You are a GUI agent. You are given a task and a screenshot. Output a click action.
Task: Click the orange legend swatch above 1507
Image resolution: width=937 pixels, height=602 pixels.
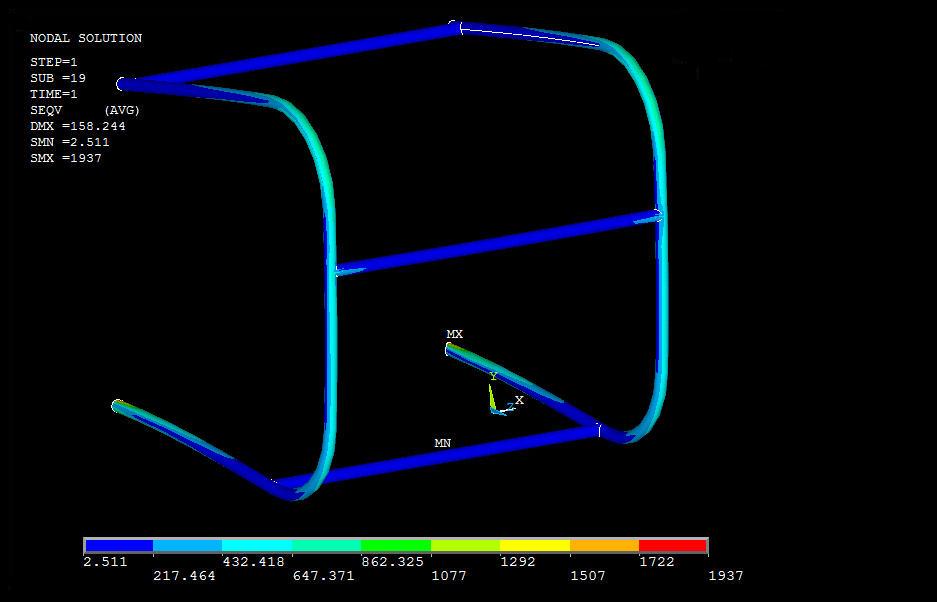coord(604,545)
